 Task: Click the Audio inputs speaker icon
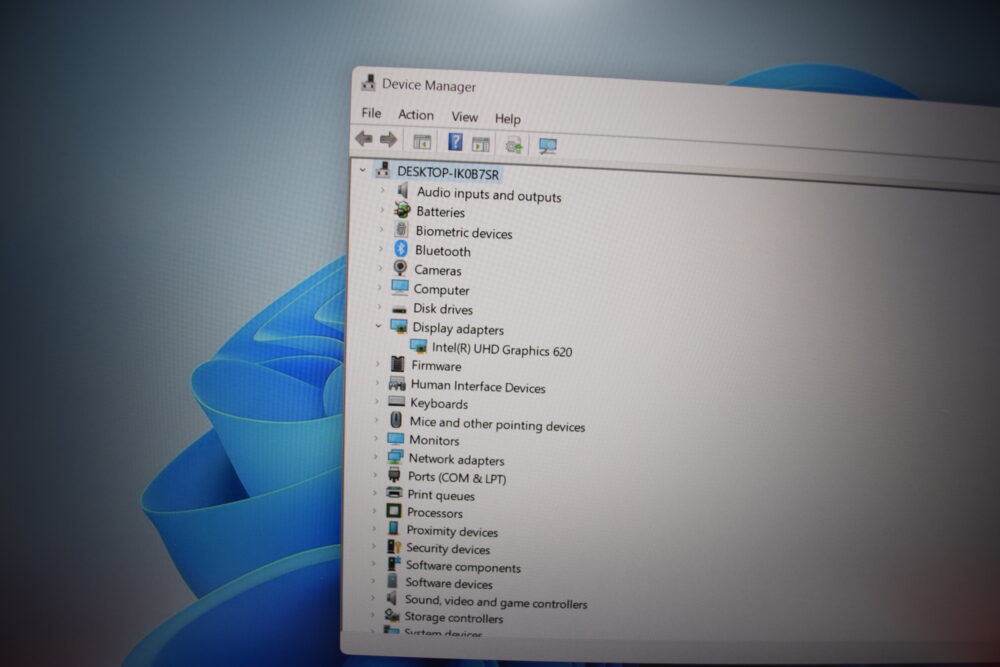(x=402, y=190)
